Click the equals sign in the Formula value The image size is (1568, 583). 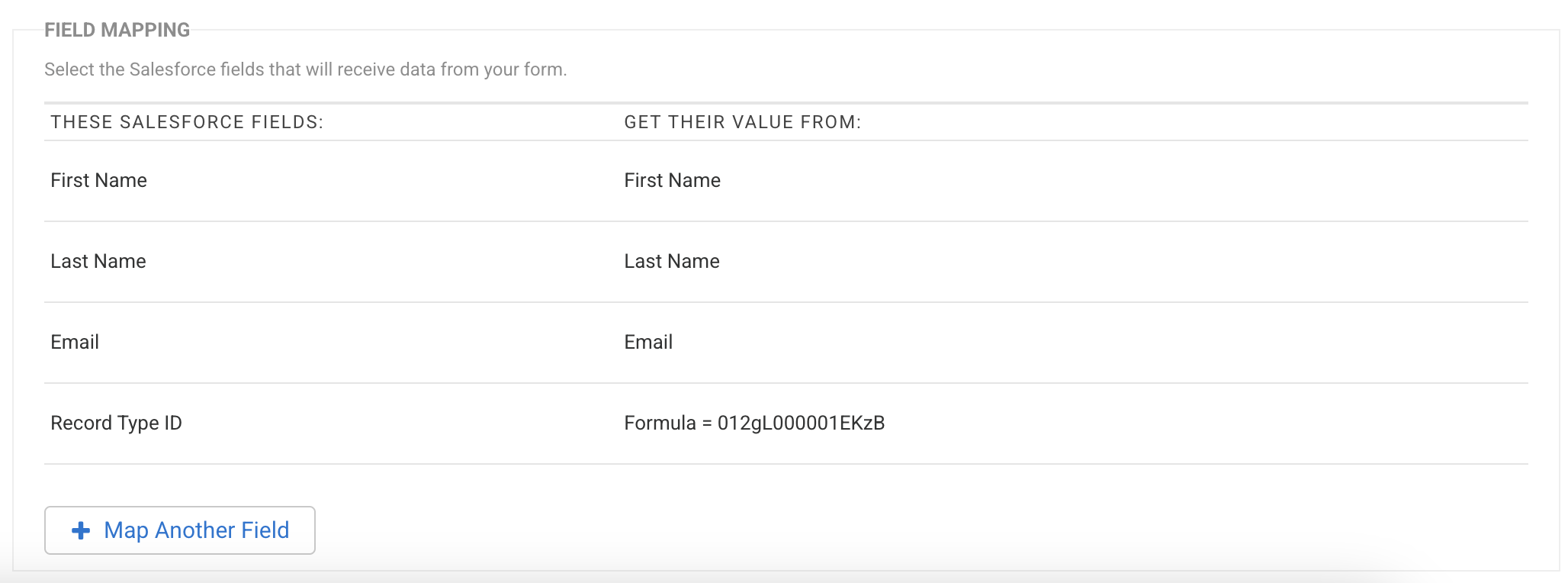pos(706,424)
